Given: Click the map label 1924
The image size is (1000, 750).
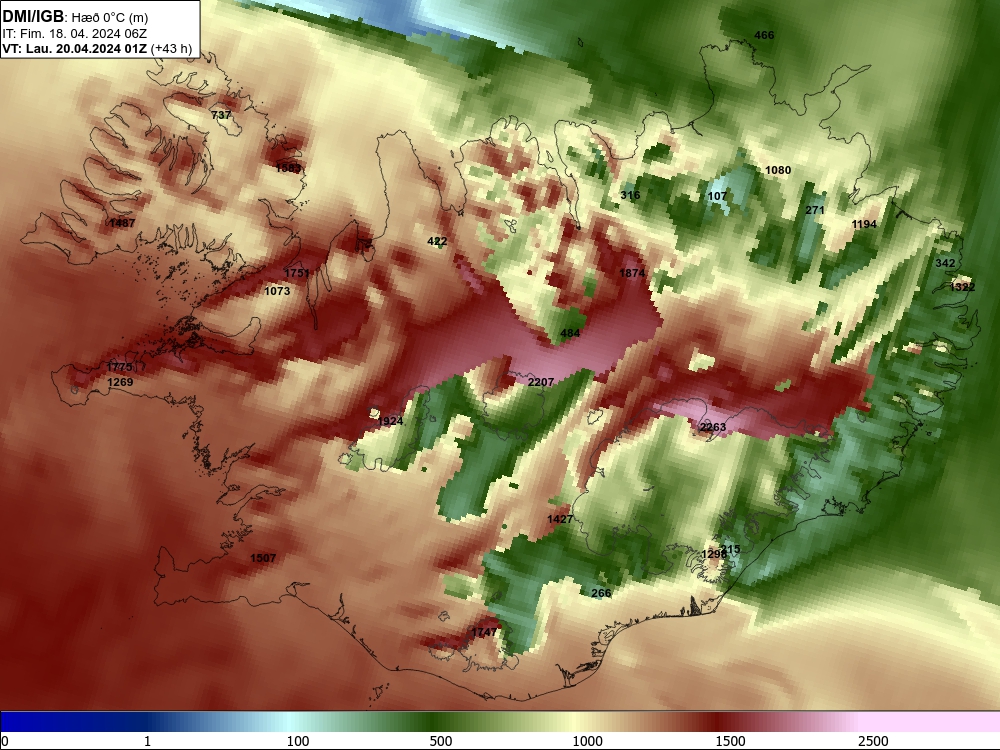Looking at the screenshot, I should click(390, 420).
